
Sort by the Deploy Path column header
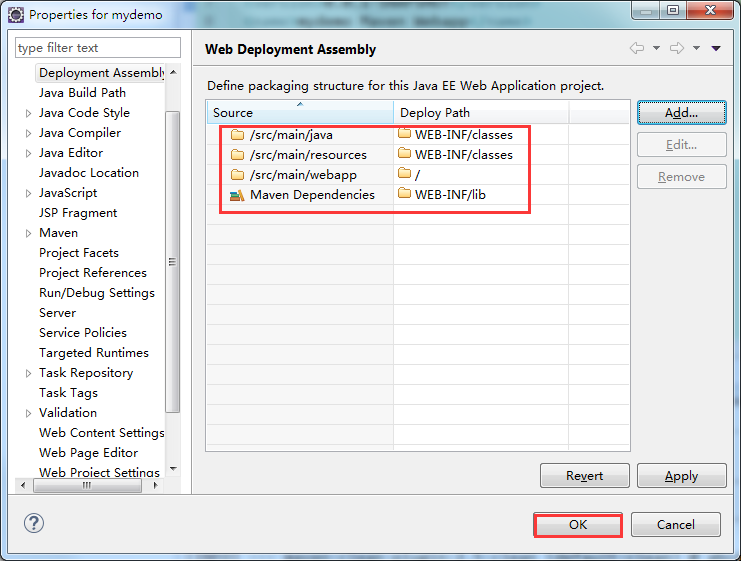[481, 112]
